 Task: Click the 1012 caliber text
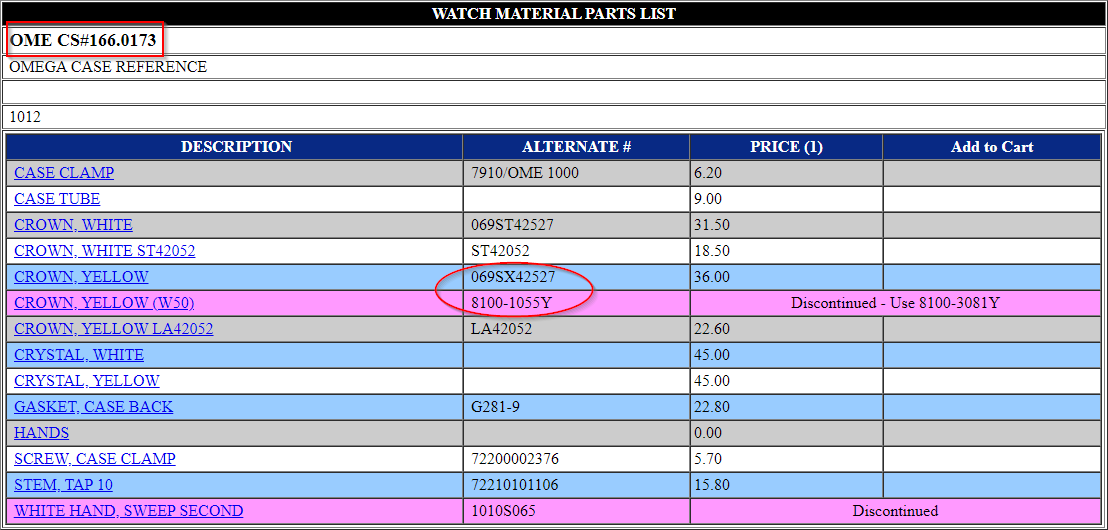25,117
